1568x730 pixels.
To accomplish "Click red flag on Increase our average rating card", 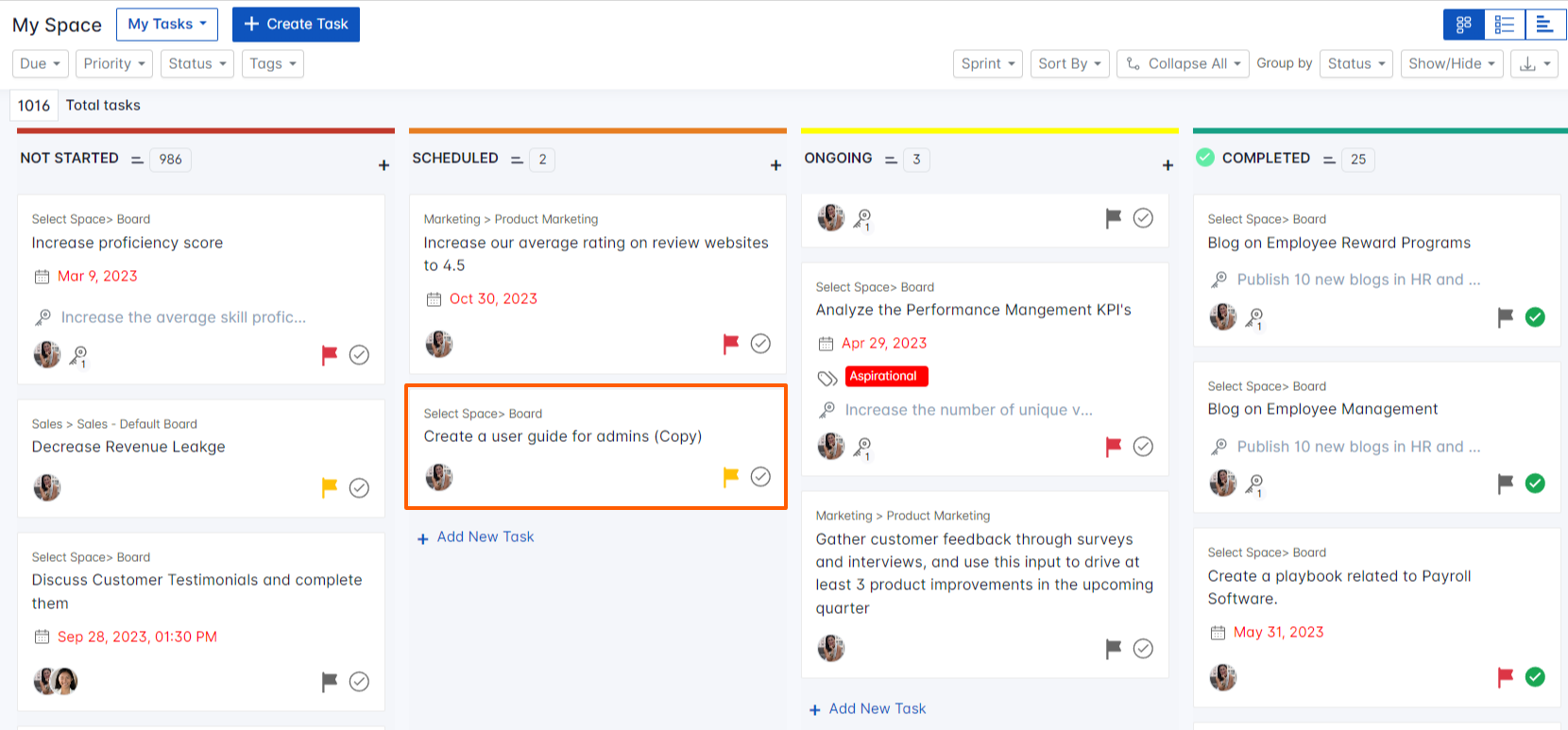I will (730, 344).
